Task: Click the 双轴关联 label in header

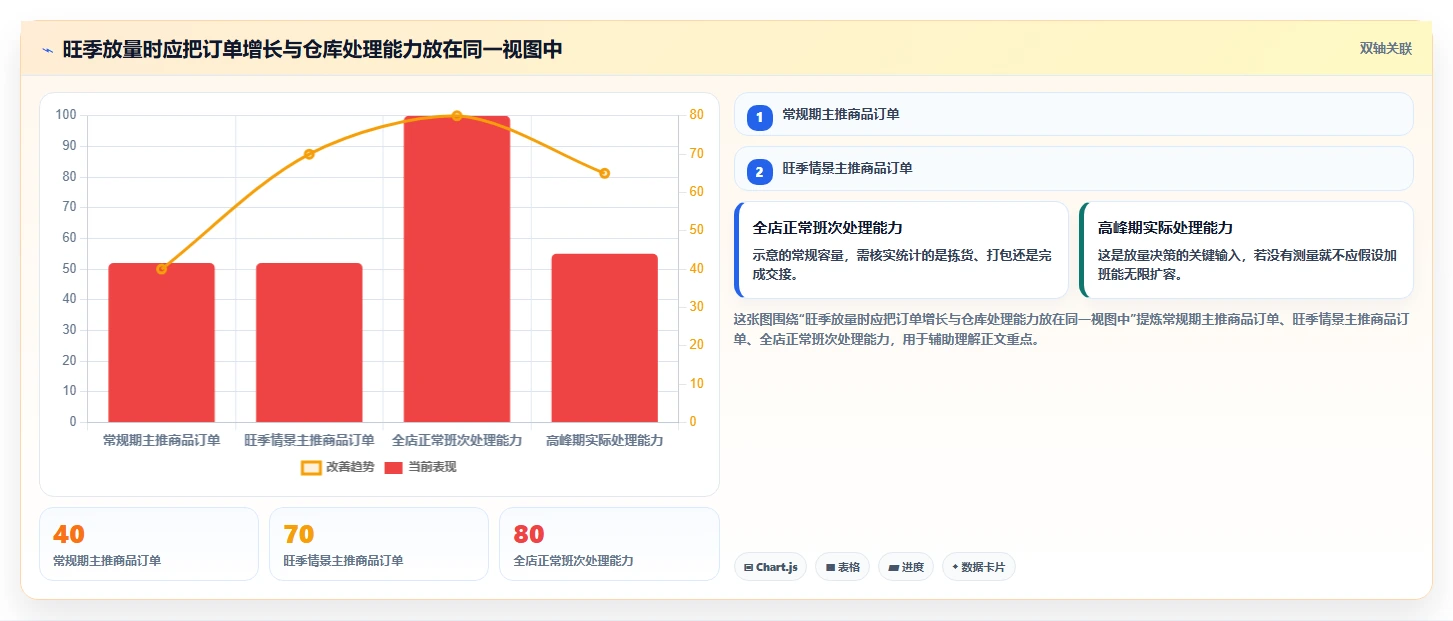Action: tap(1385, 49)
